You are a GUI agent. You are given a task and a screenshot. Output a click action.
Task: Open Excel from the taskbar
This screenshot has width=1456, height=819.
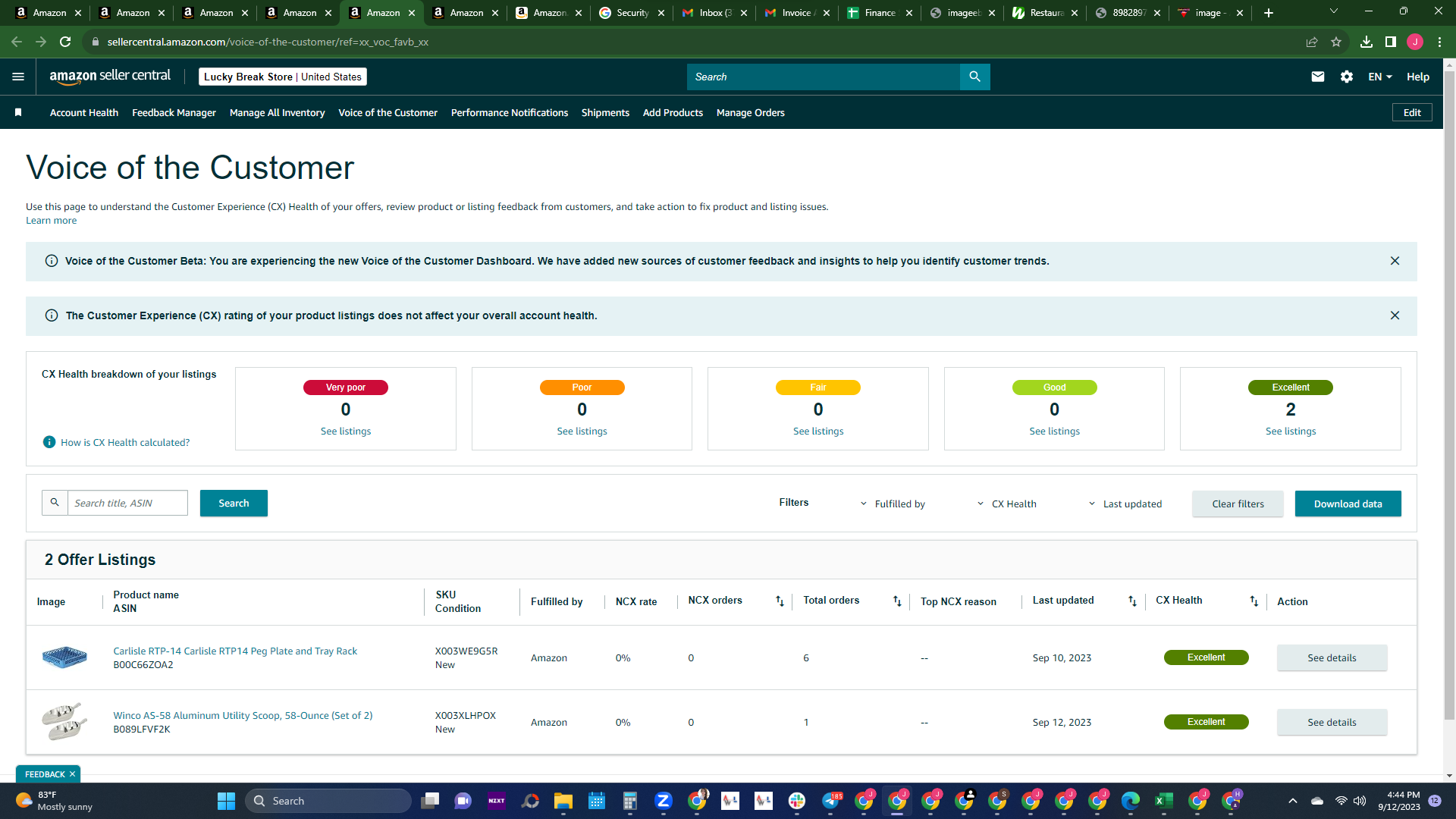coord(1163,801)
